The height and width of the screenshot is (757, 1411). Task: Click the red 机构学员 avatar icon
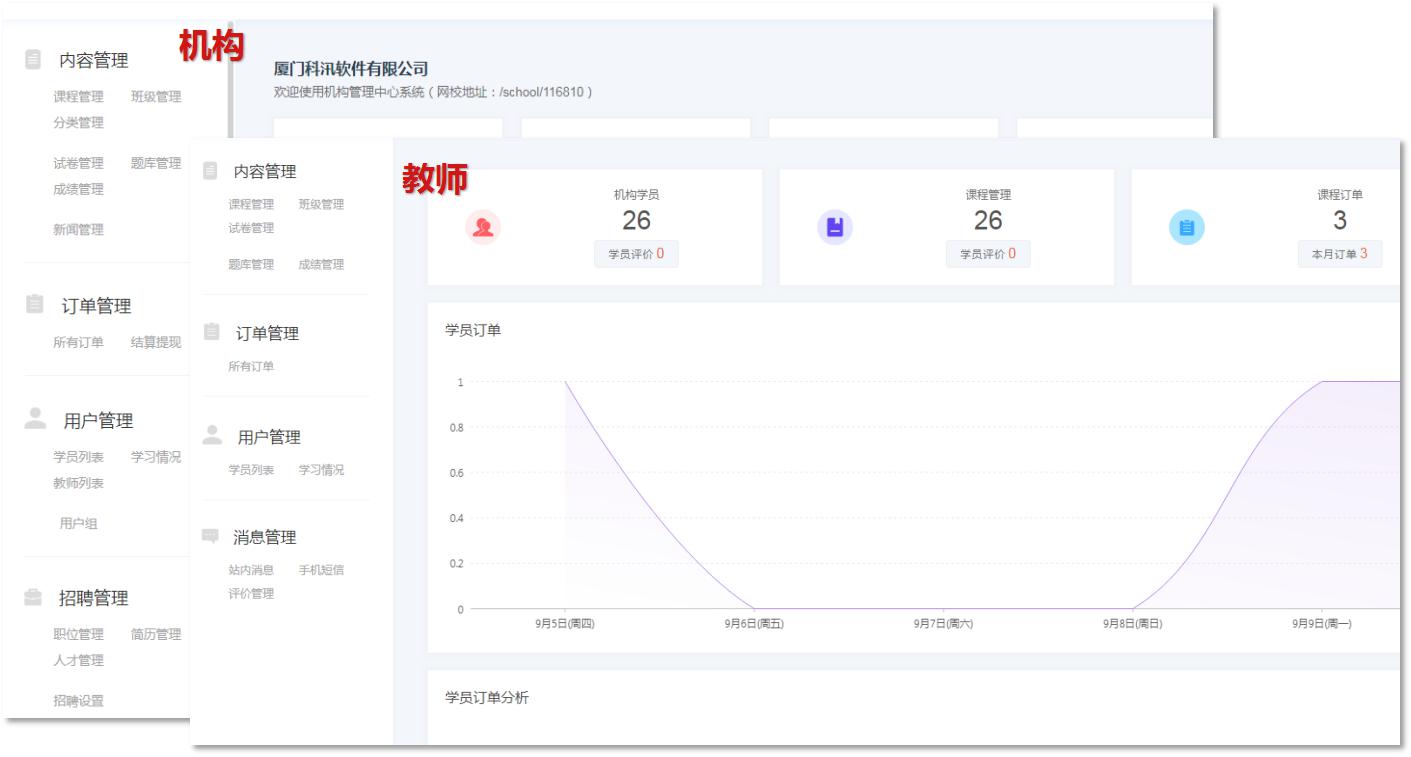click(x=484, y=228)
